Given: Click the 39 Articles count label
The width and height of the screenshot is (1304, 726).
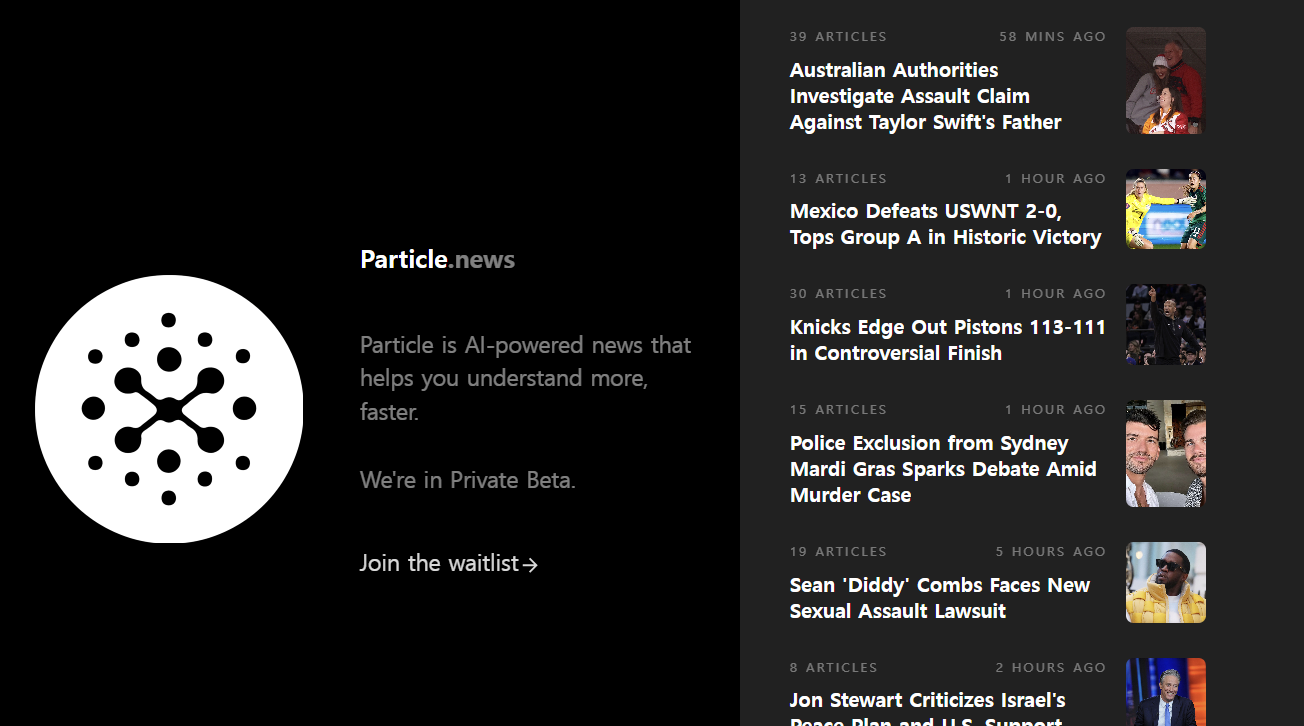Looking at the screenshot, I should 838,37.
